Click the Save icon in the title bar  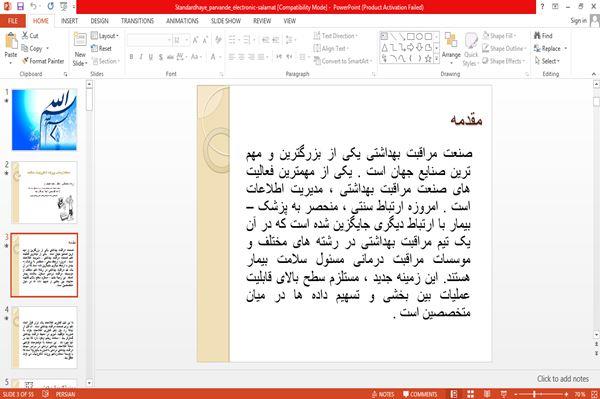21,7
